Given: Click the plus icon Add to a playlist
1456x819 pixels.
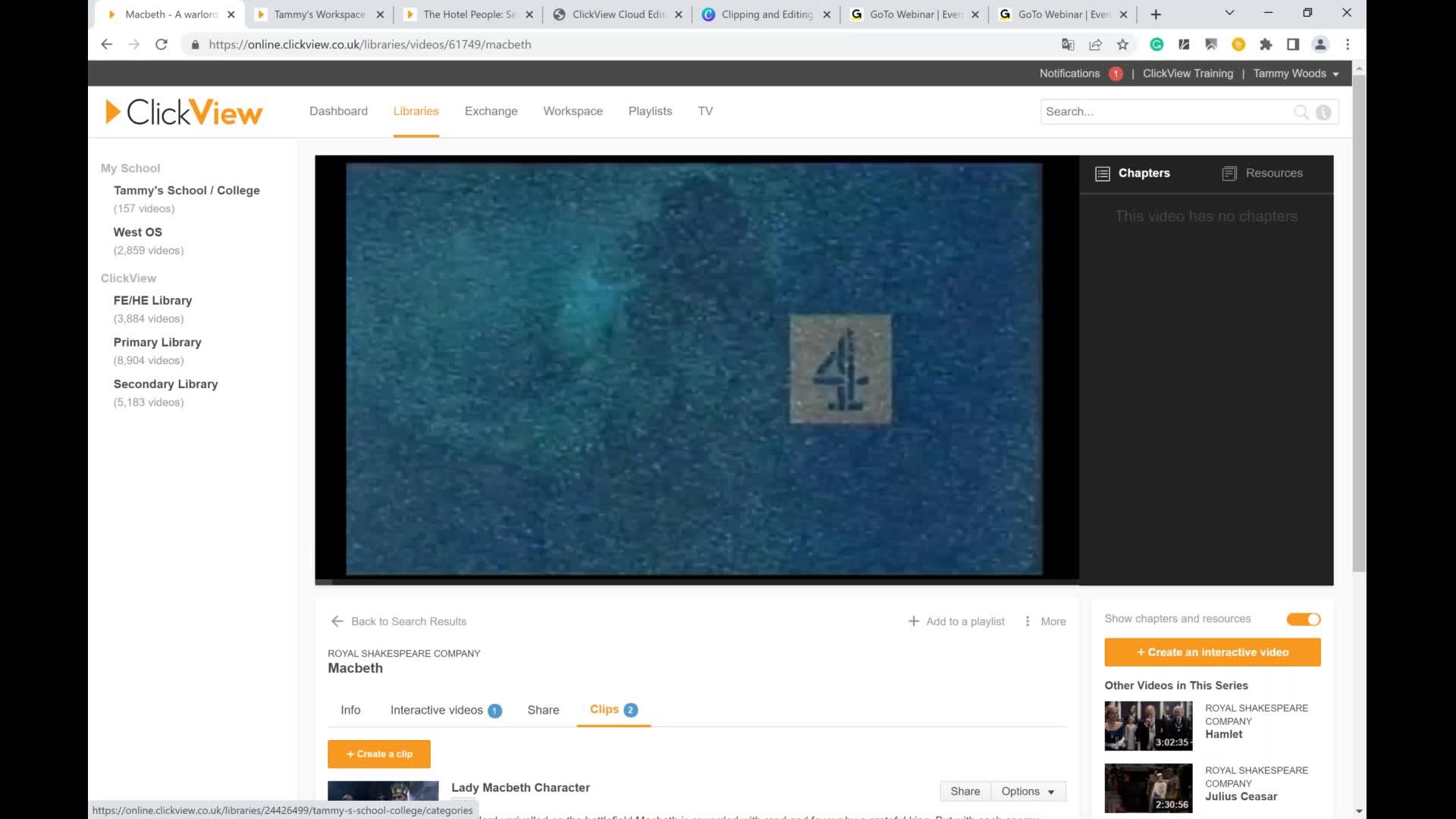Looking at the screenshot, I should tap(914, 621).
